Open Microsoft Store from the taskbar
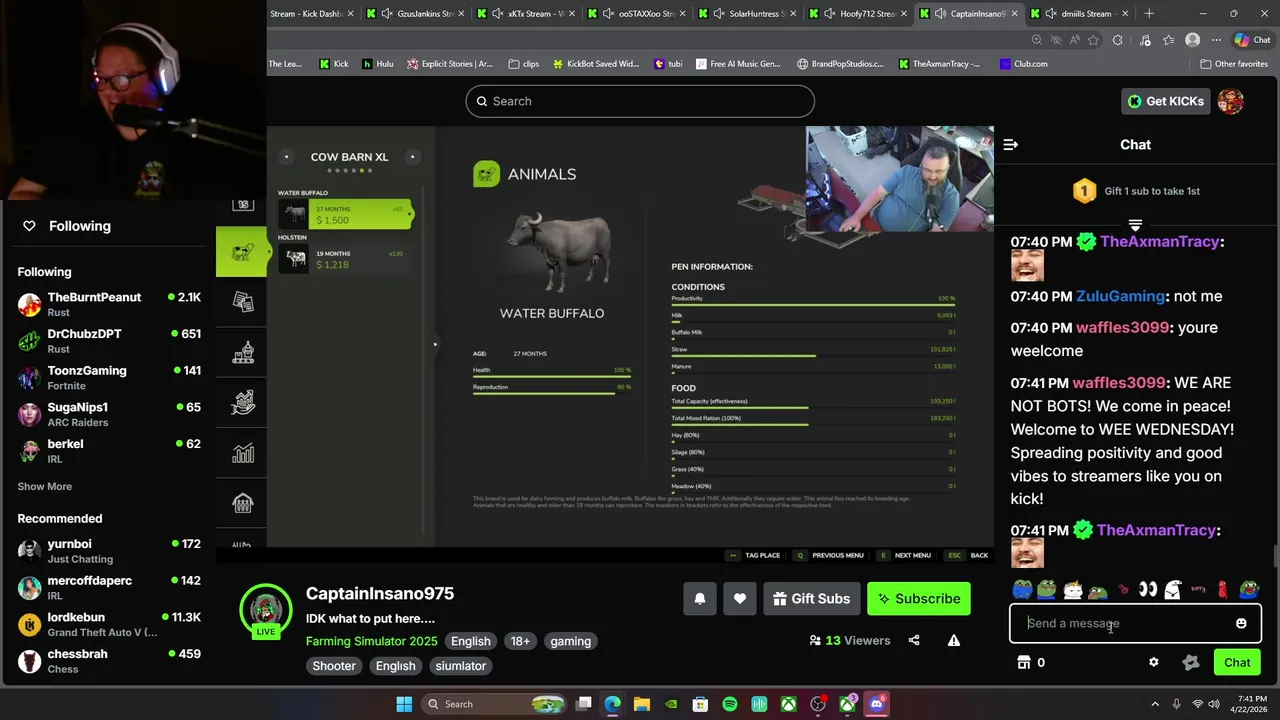Viewport: 1280px width, 720px height. click(700, 704)
